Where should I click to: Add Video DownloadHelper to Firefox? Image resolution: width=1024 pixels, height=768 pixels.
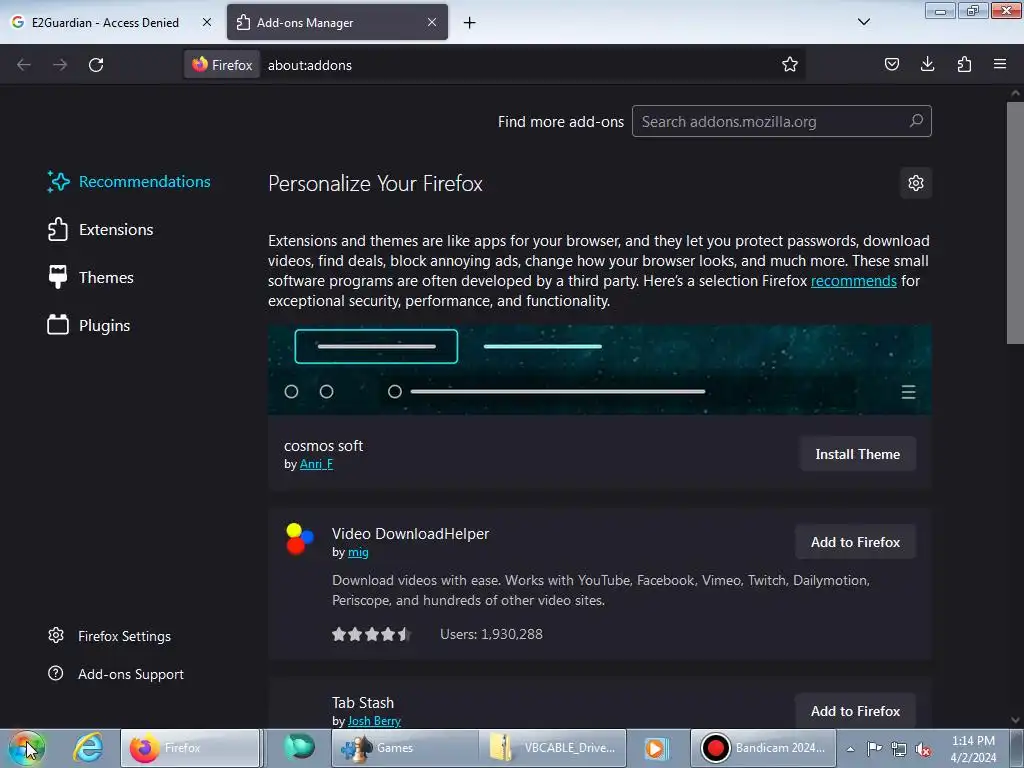coord(856,542)
